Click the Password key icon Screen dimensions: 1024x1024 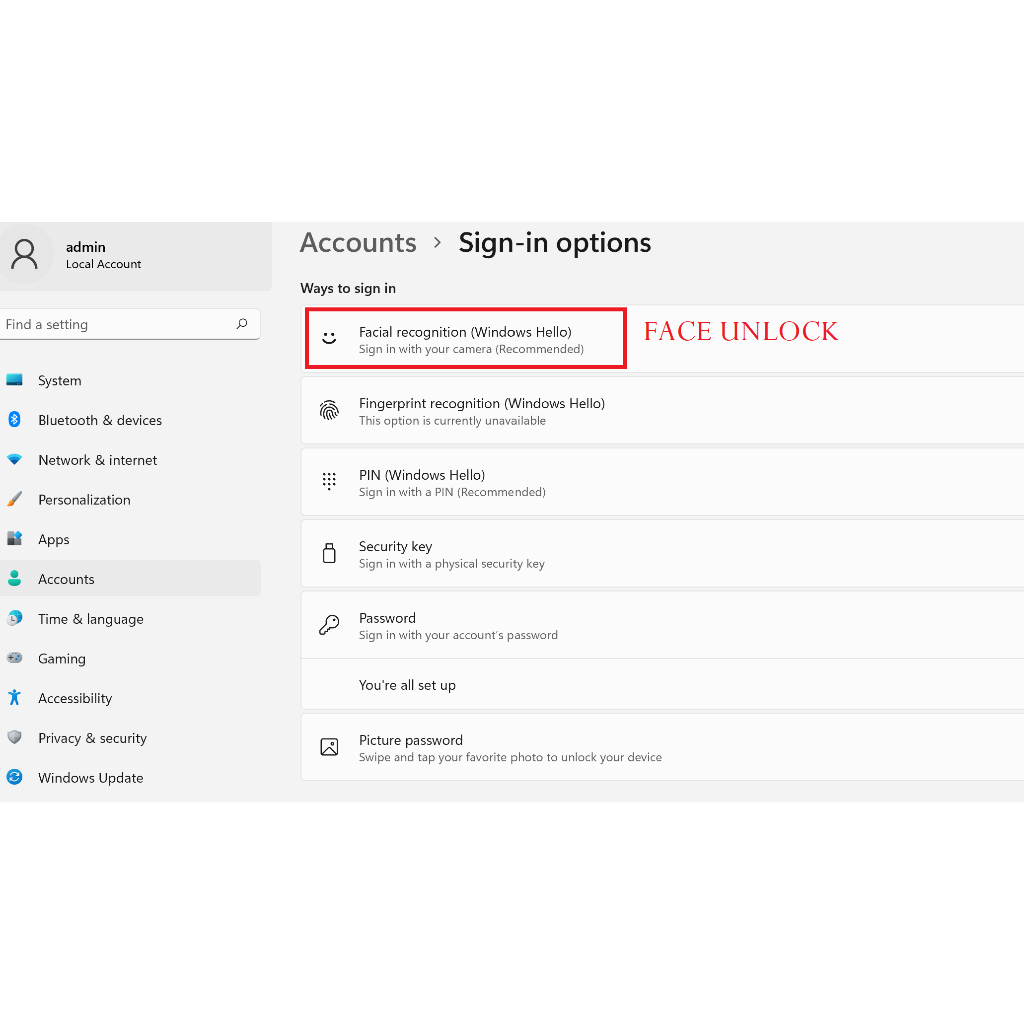tap(329, 625)
